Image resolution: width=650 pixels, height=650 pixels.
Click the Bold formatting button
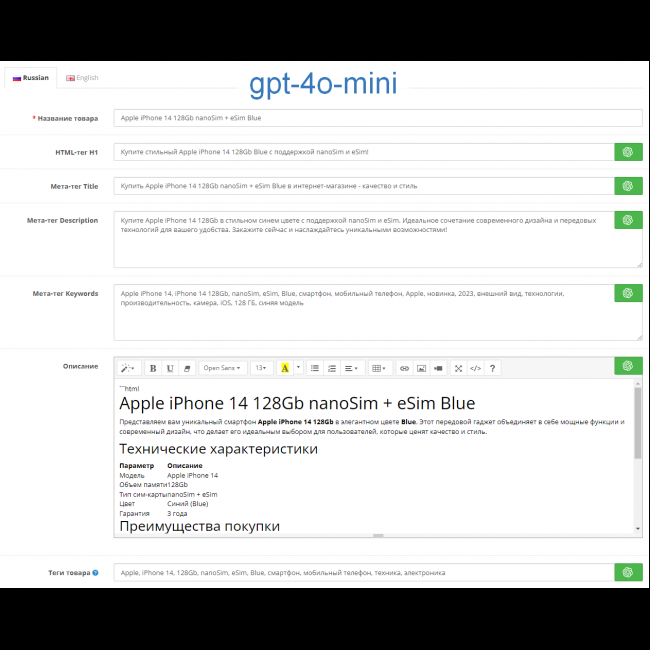pos(153,368)
